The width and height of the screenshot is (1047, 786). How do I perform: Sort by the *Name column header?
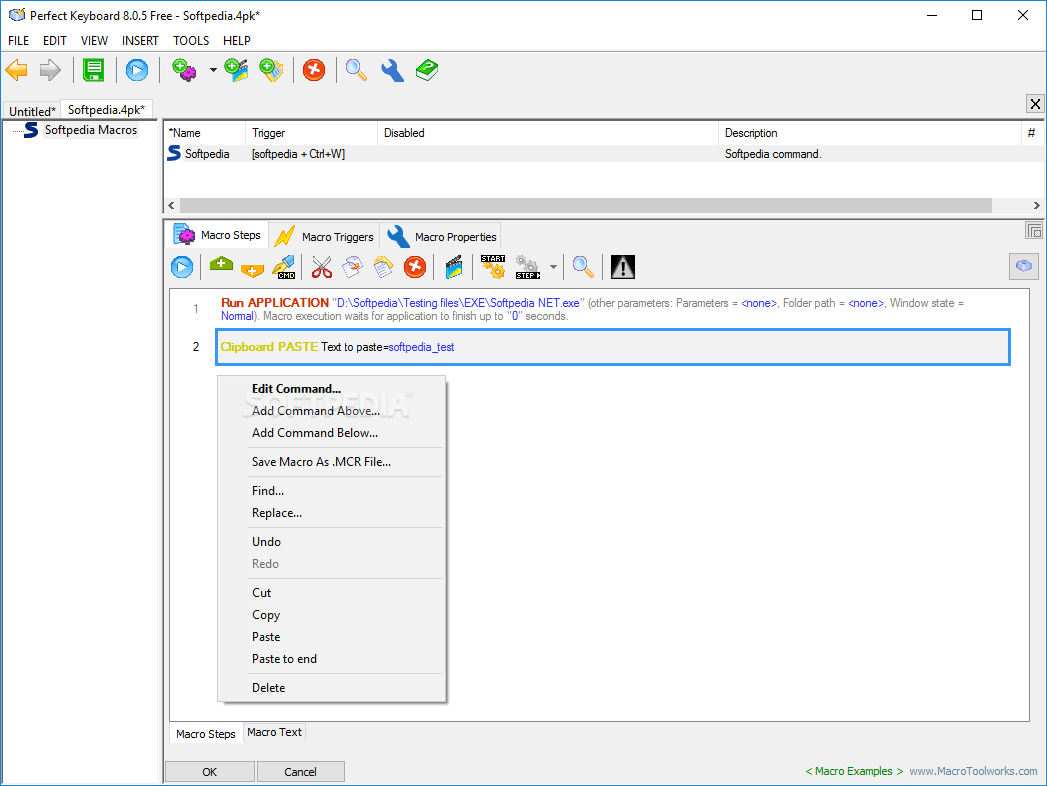(205, 133)
